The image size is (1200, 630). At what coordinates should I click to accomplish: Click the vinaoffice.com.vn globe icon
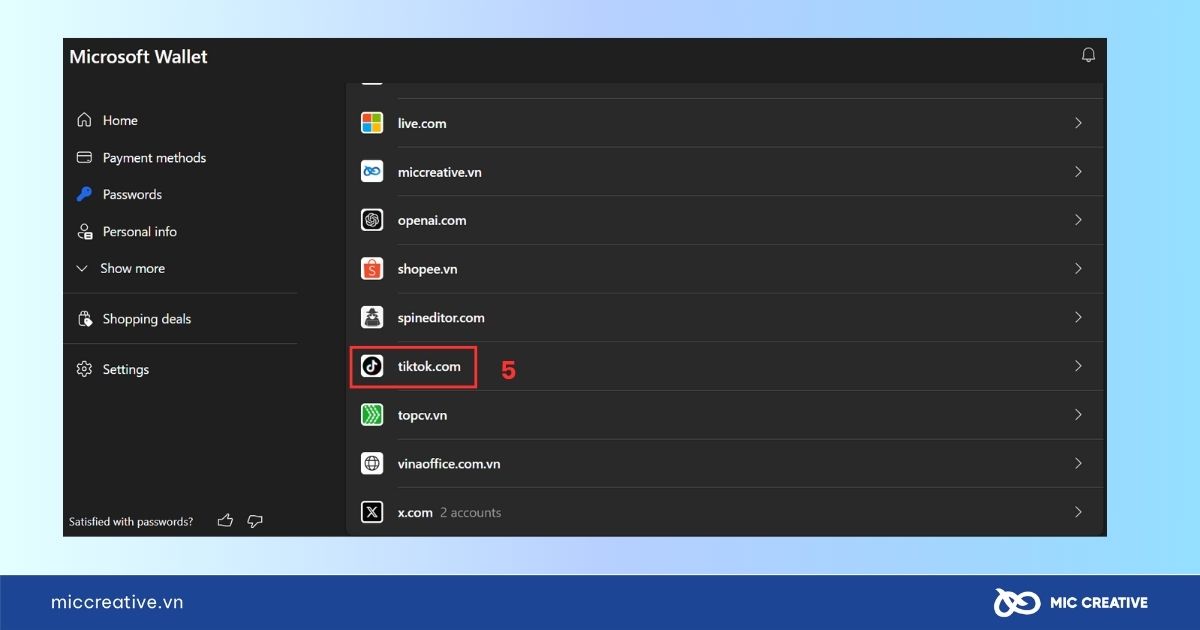point(372,463)
